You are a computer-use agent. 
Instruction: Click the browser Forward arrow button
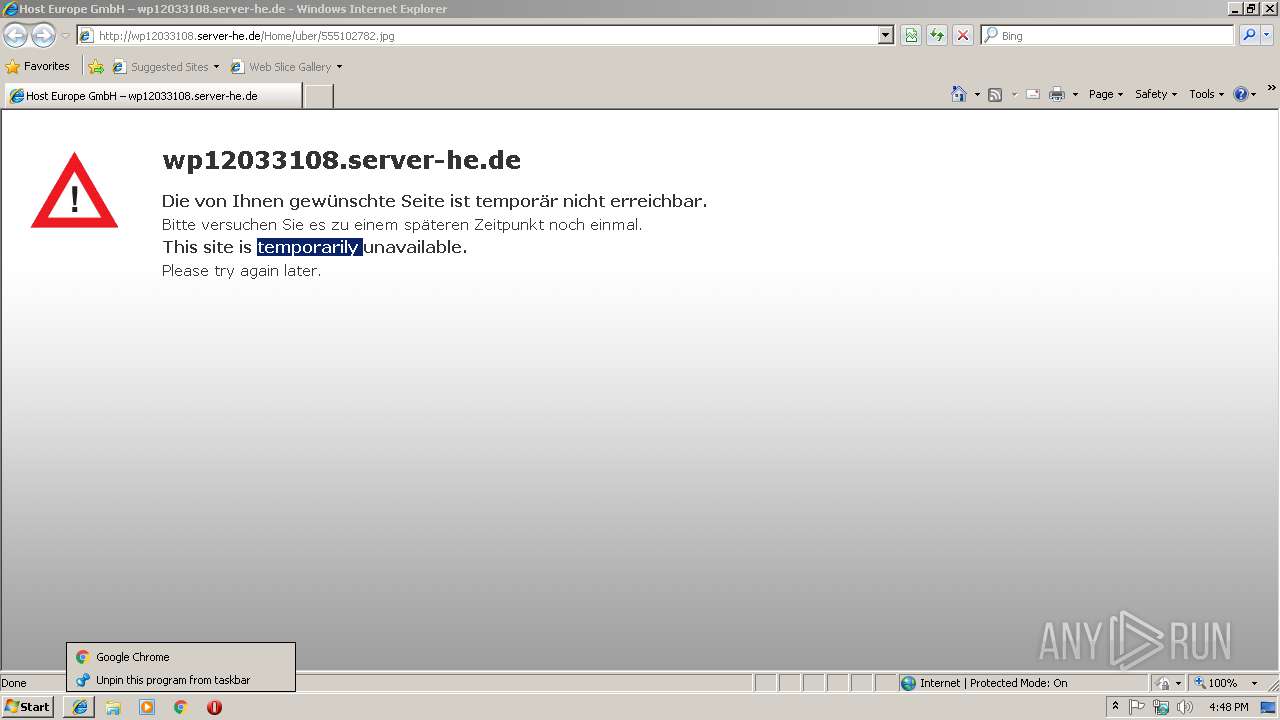point(43,36)
